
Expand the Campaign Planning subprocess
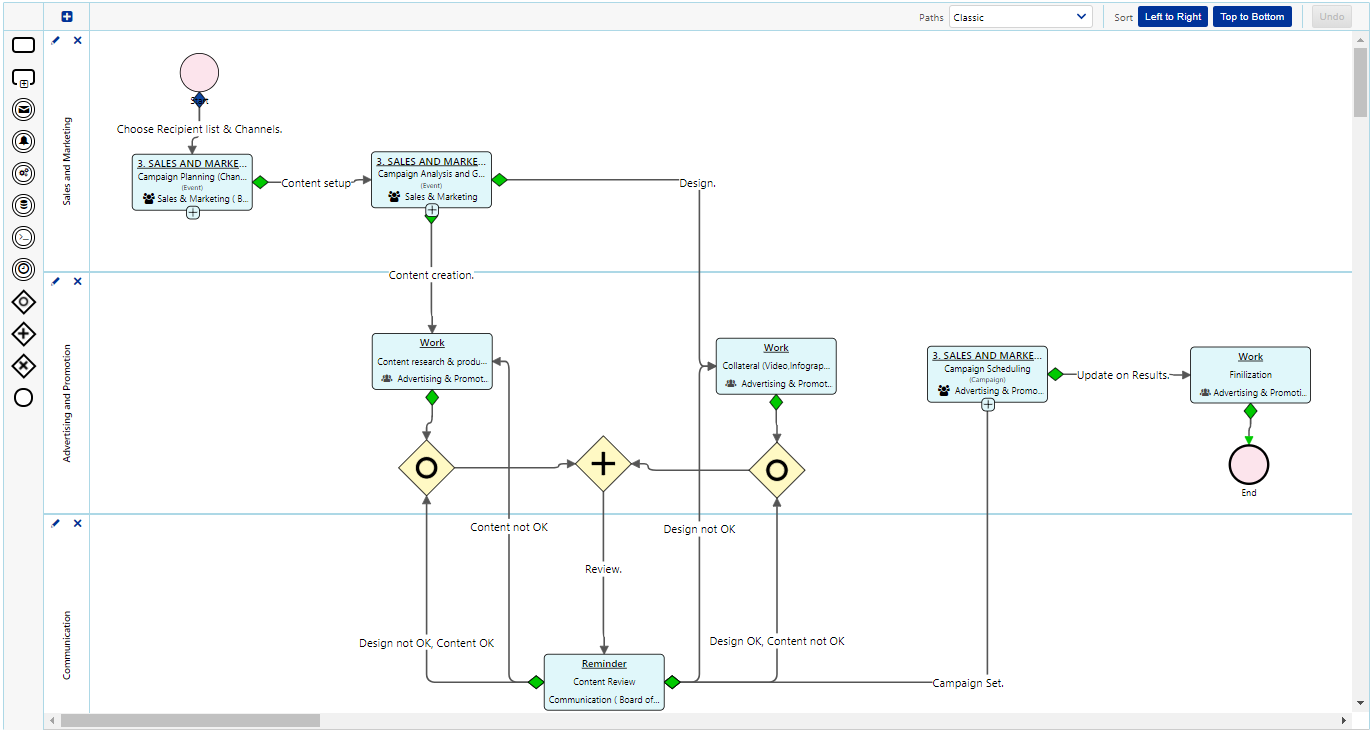[x=192, y=212]
